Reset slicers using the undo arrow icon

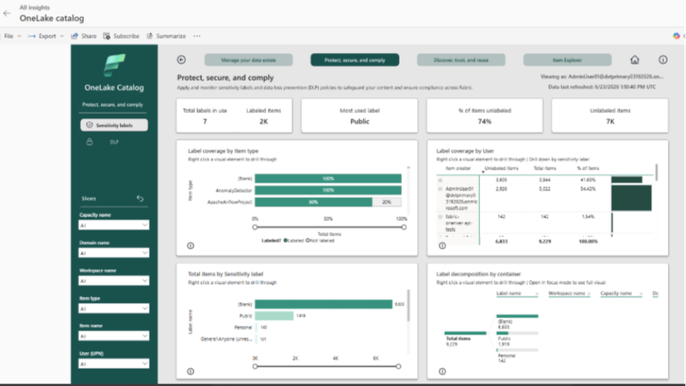(x=140, y=198)
